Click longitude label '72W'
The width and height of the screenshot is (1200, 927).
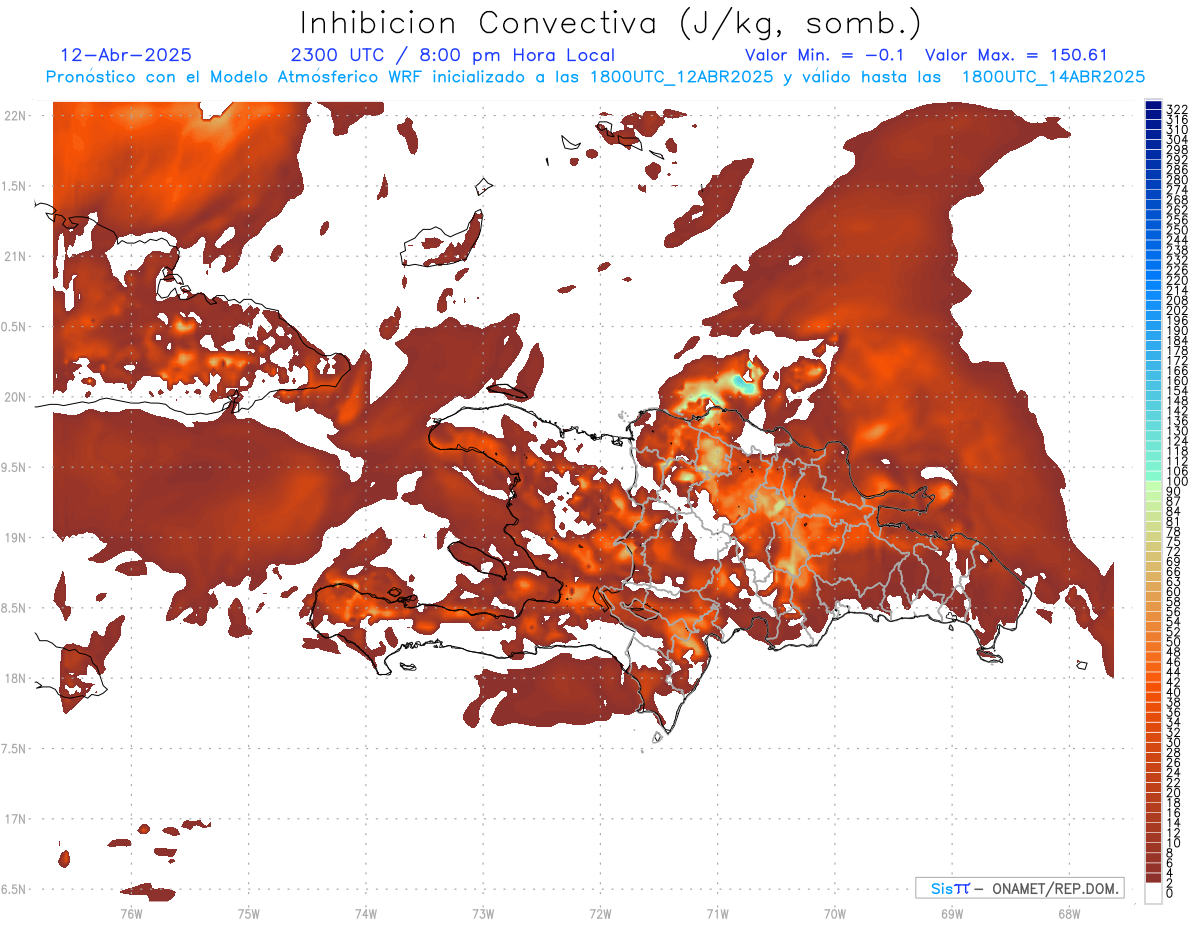601,914
